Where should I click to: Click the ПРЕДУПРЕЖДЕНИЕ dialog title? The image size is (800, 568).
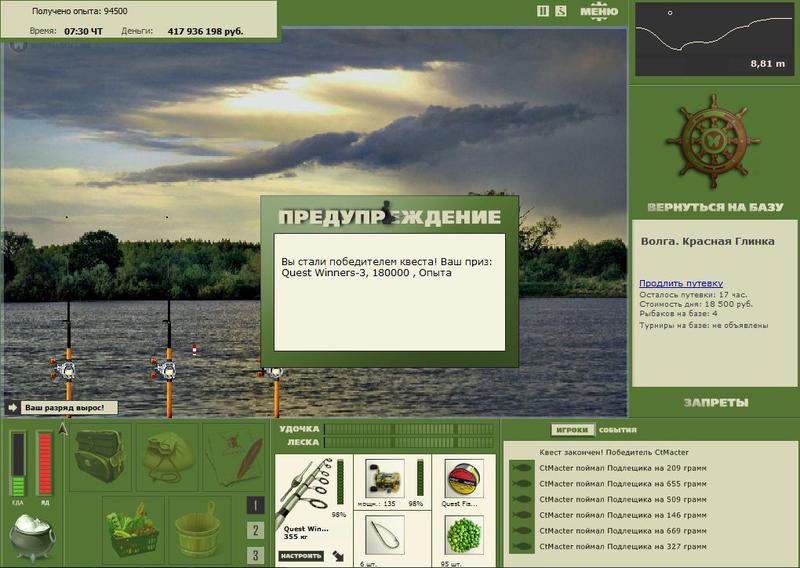389,216
